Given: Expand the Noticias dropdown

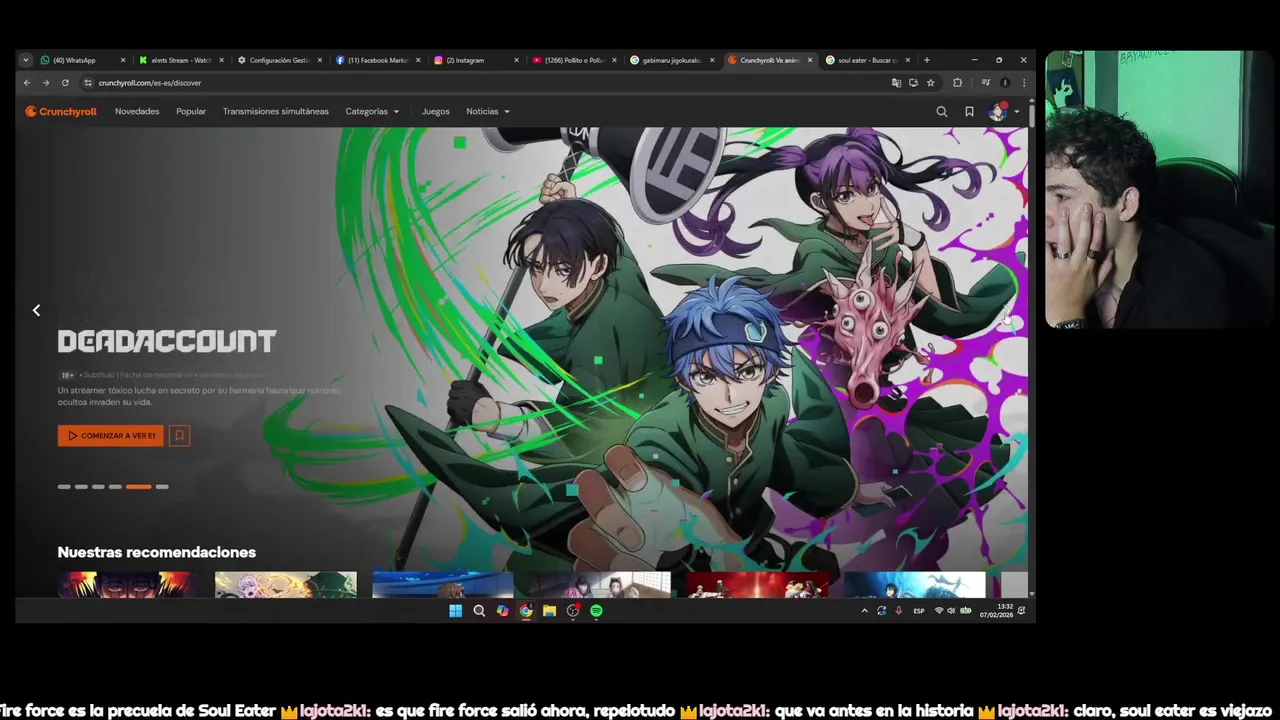Looking at the screenshot, I should (488, 111).
